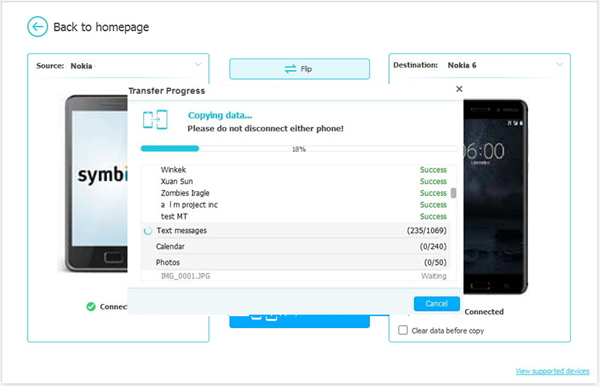
Task: Click the transfer list scrollbar thumb
Action: (x=453, y=193)
